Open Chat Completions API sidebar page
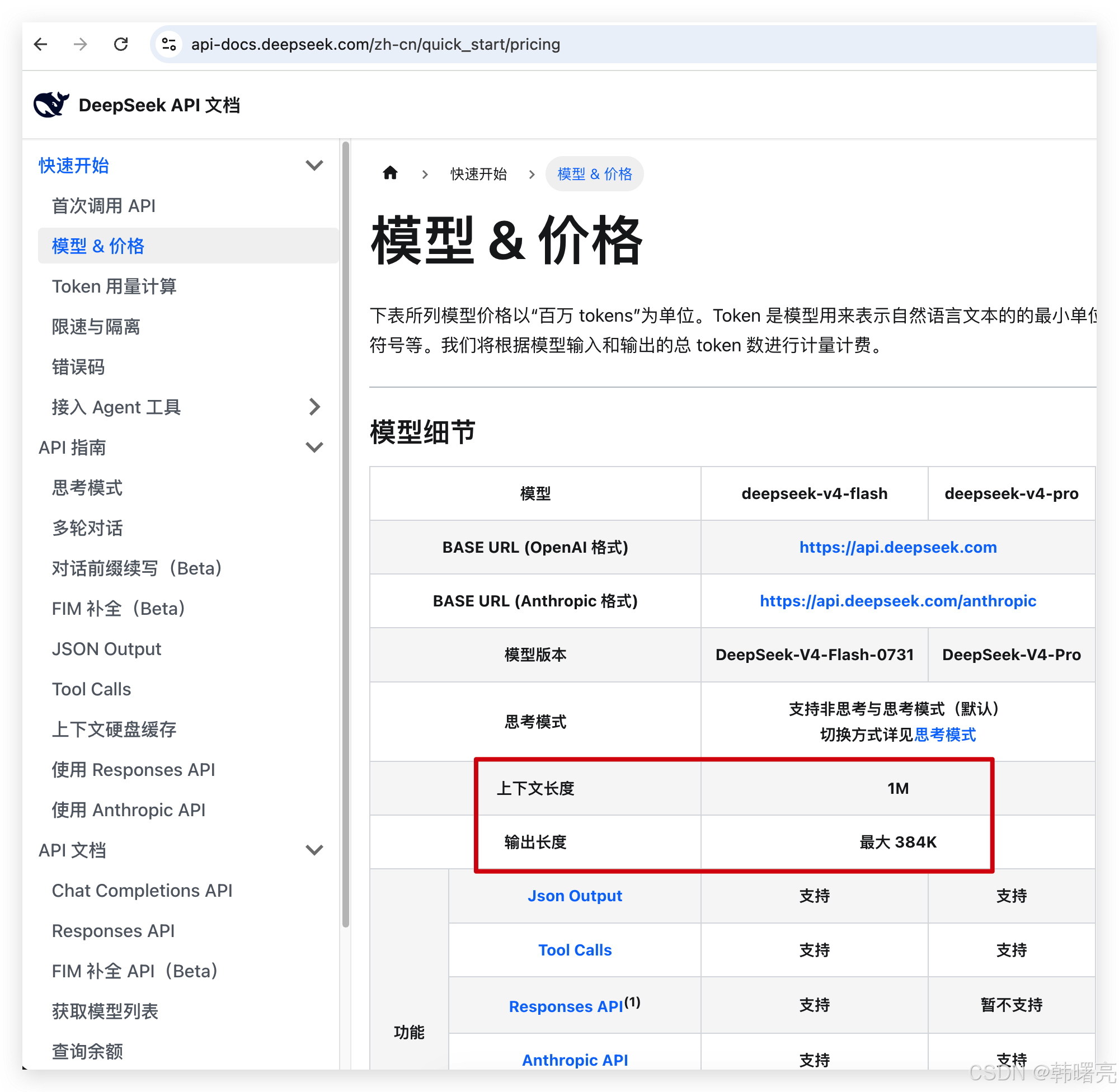 click(142, 891)
